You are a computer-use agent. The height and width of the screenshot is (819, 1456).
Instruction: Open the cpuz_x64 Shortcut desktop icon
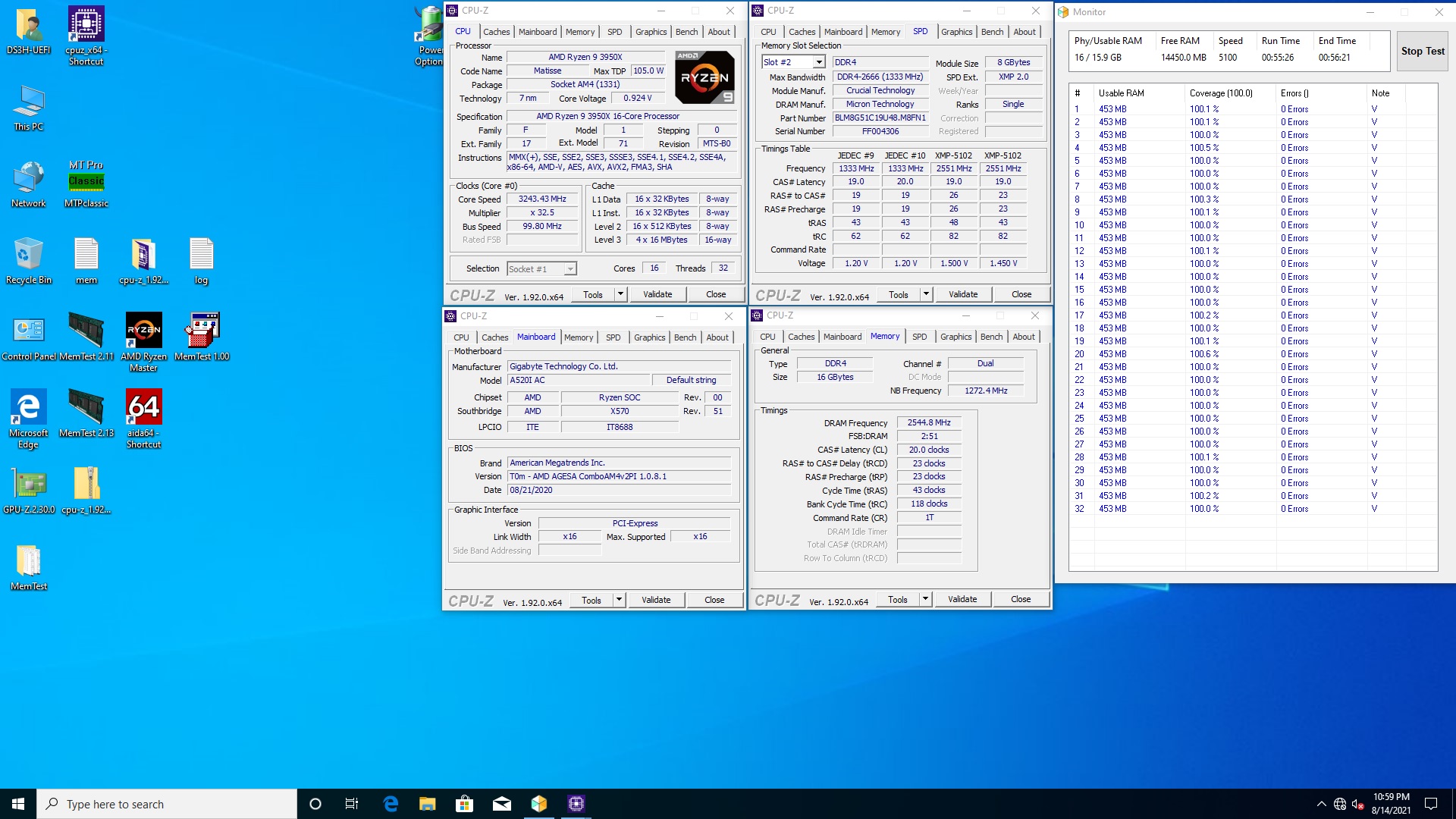(86, 36)
